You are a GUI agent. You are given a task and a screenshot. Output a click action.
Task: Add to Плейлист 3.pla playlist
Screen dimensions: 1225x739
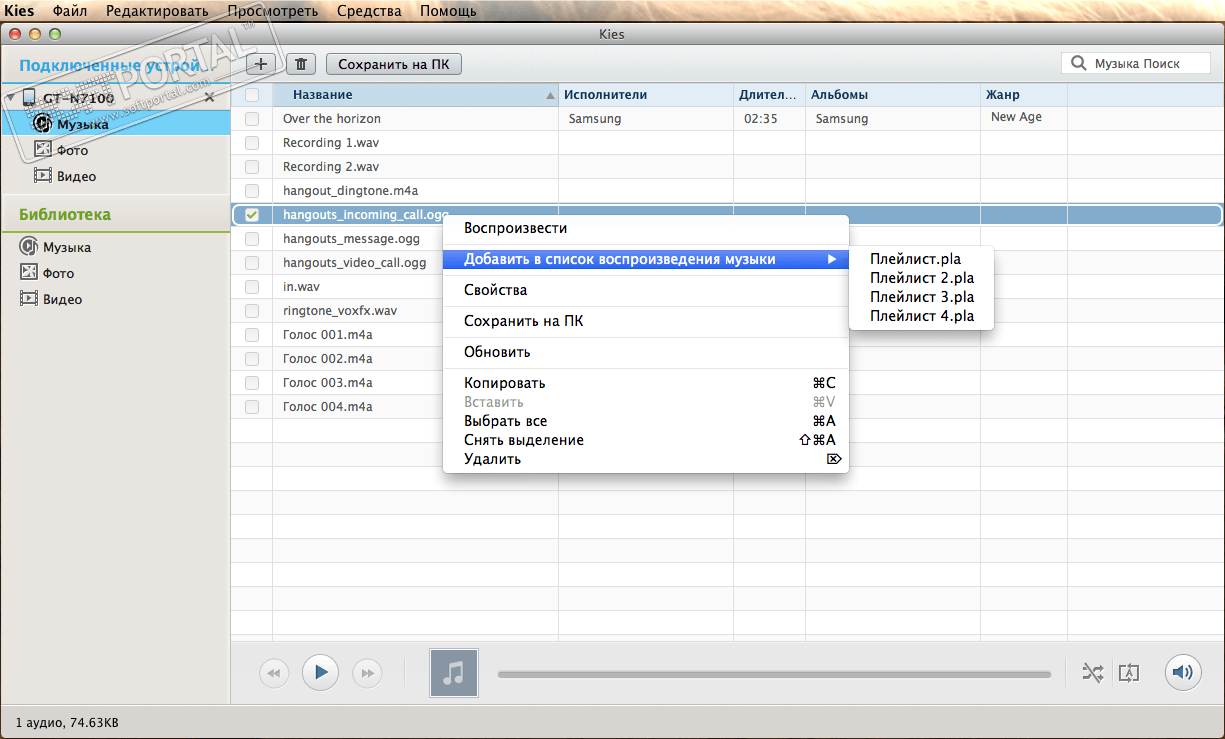click(921, 297)
